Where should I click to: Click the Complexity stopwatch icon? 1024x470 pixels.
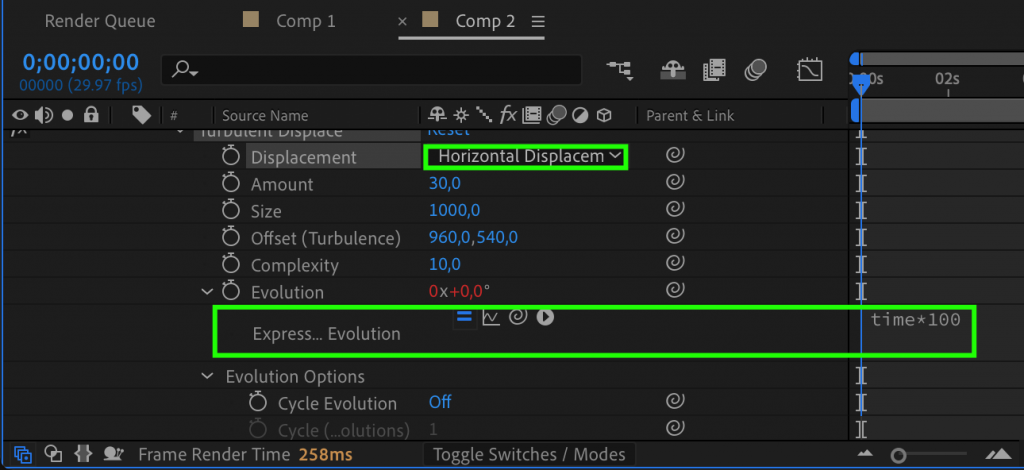tap(232, 265)
